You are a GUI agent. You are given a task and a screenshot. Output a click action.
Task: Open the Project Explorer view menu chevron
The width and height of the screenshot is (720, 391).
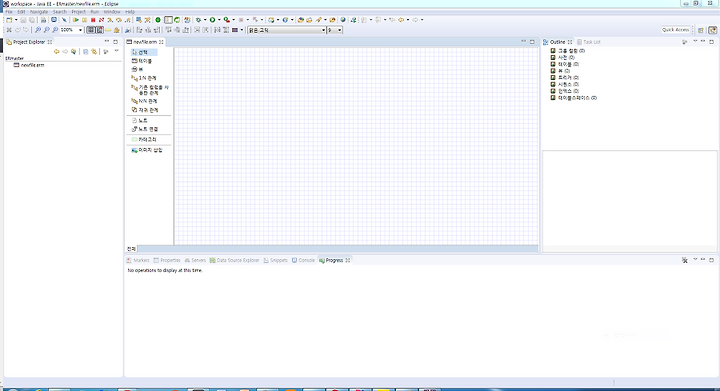pyautogui.click(x=116, y=51)
